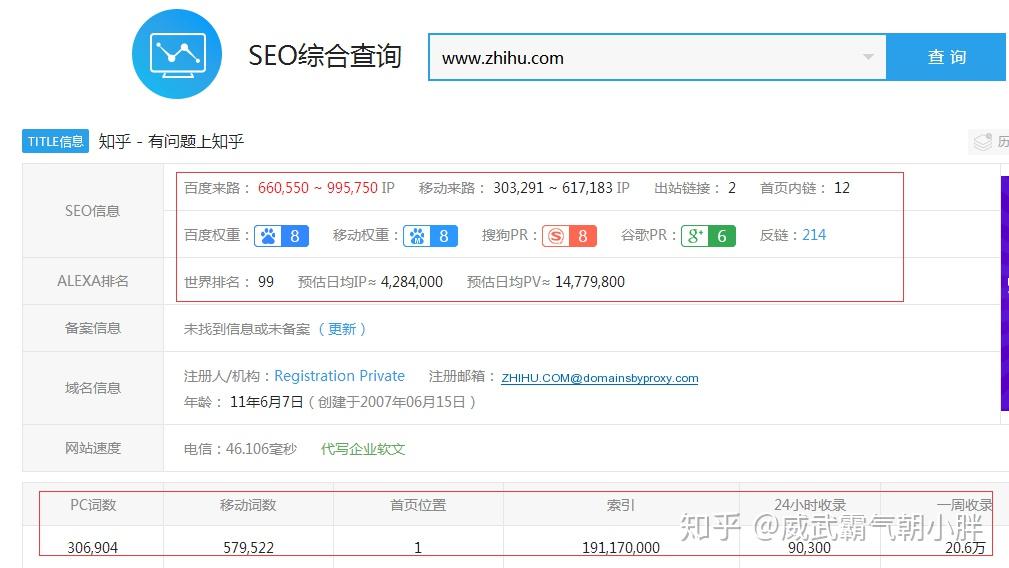Click the 移动词数 column header

[248, 506]
